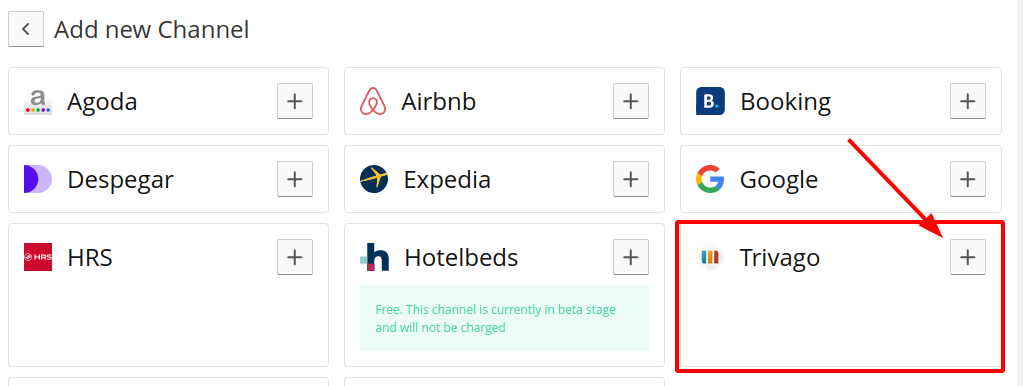Click the back arrow beside Add new Channel

coord(26,29)
